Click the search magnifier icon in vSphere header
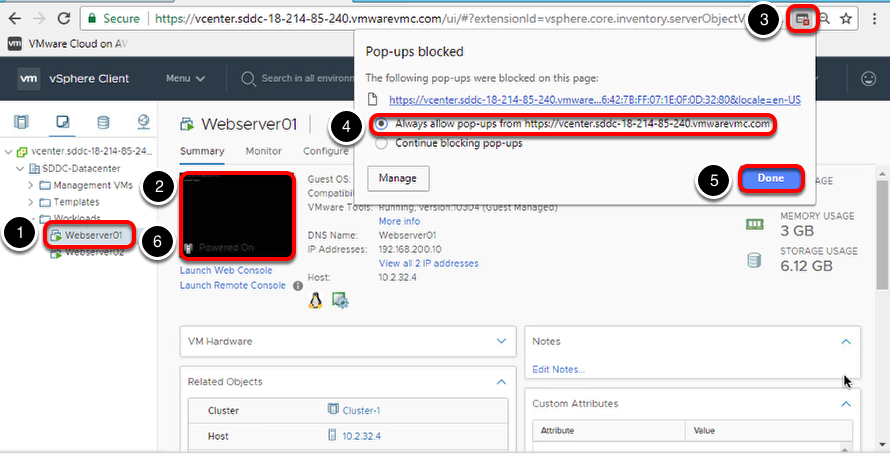 247,78
